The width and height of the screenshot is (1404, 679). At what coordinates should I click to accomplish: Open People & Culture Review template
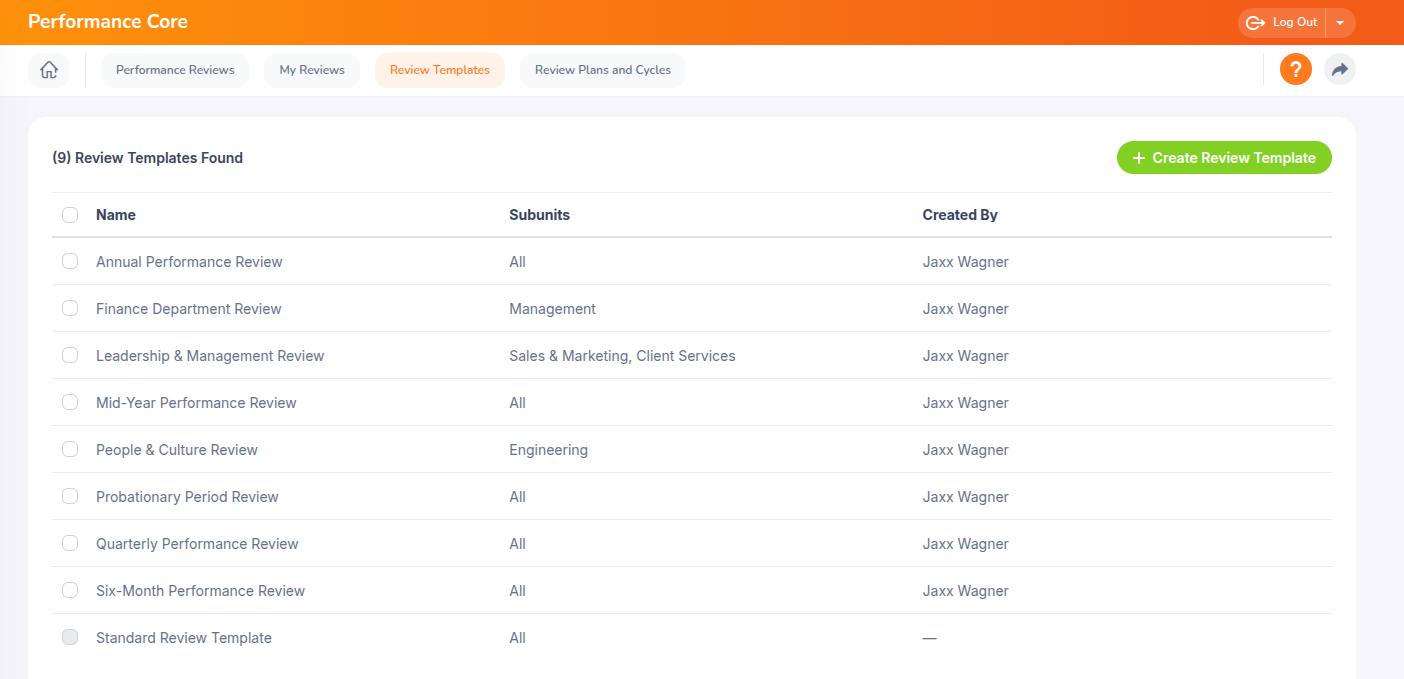(177, 450)
